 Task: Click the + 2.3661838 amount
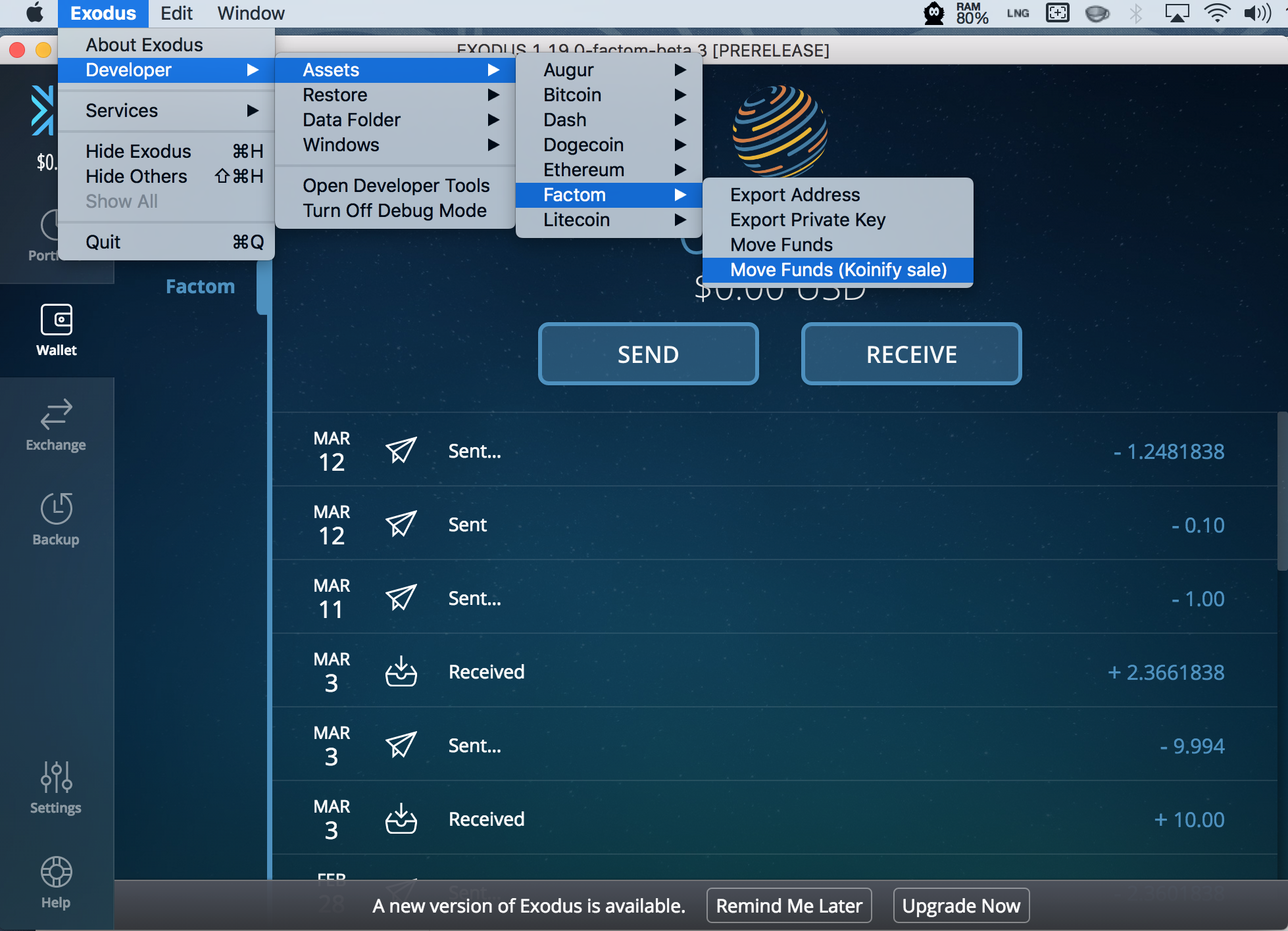point(1166,672)
